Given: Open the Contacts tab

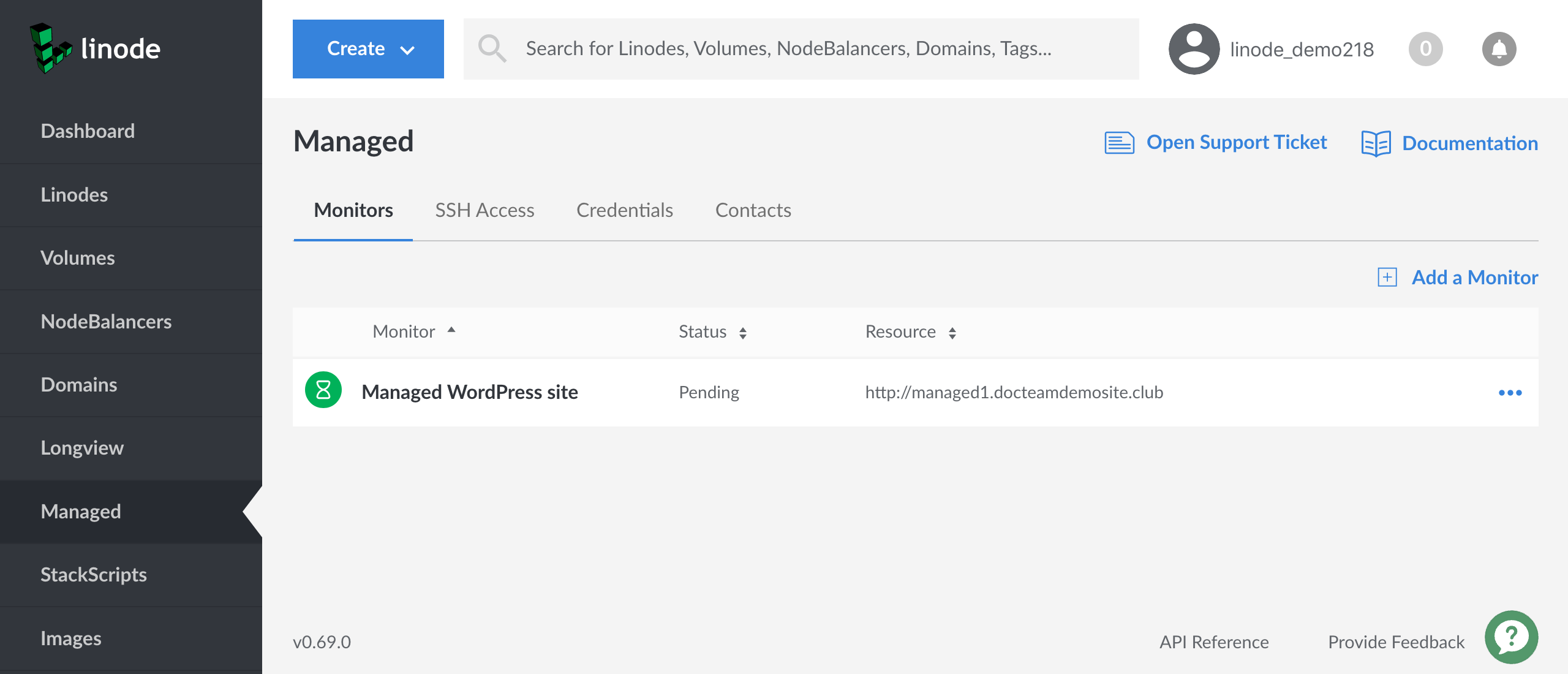Looking at the screenshot, I should click(753, 211).
